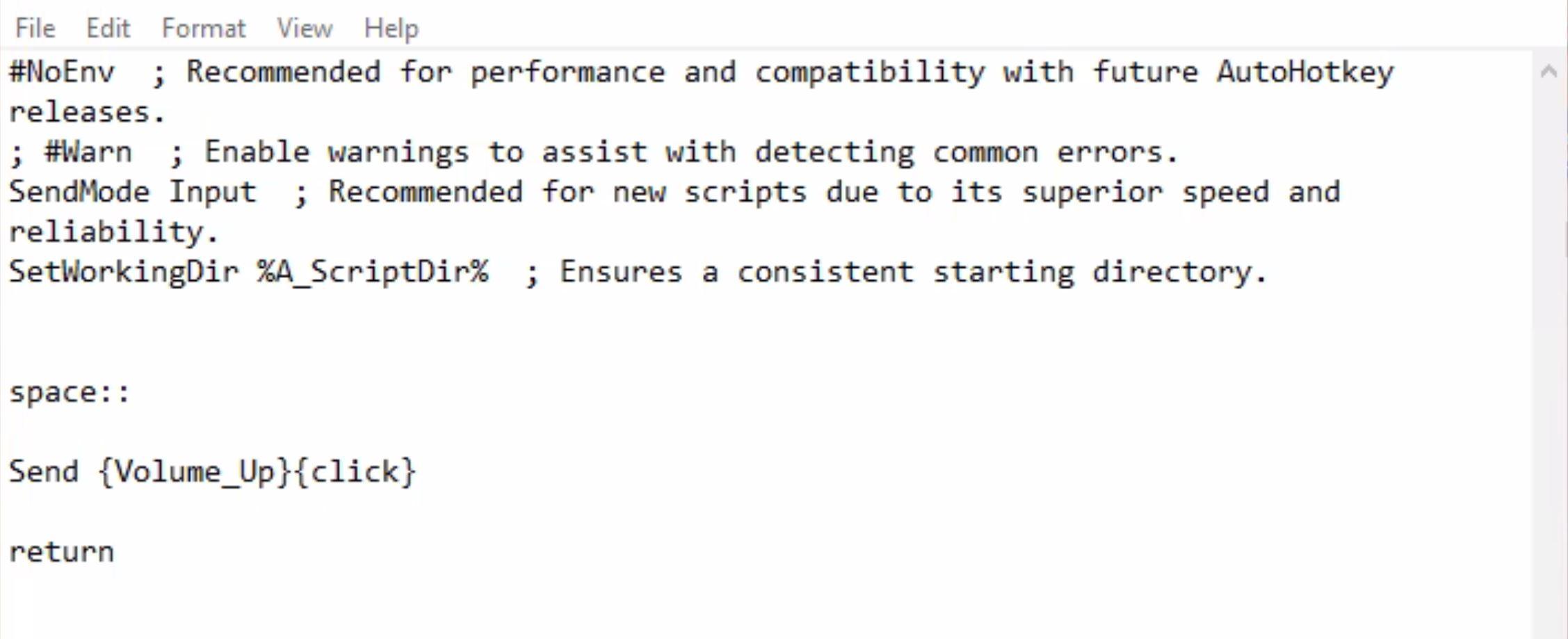Viewport: 1568px width, 639px height.
Task: Click the word Input after SendMode
Action: (213, 191)
